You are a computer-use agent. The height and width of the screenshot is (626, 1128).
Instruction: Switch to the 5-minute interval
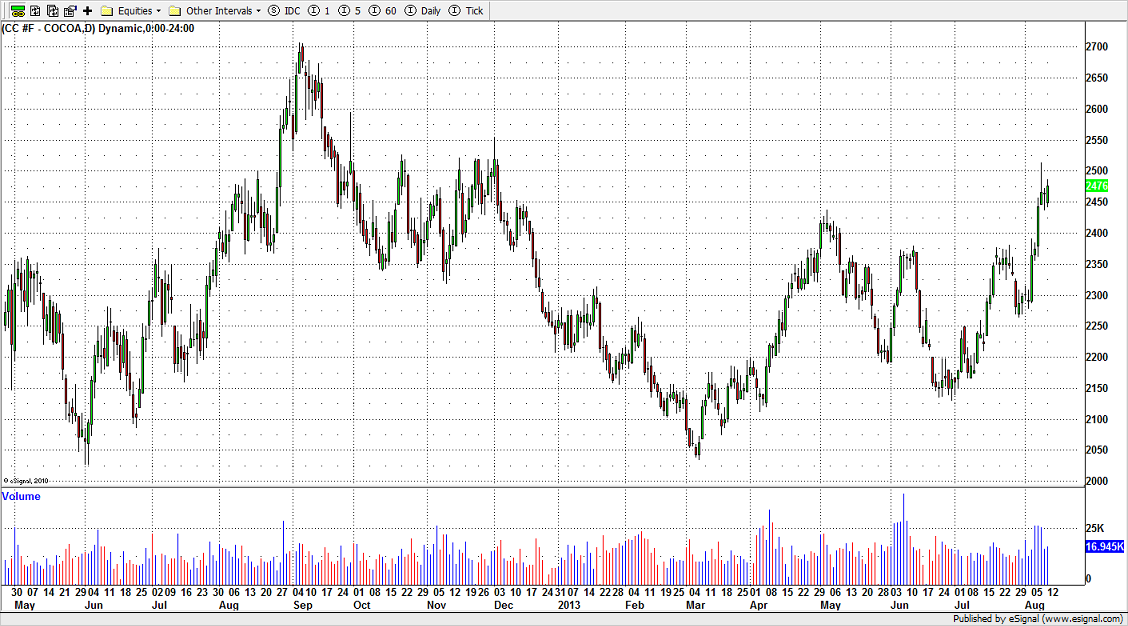tap(349, 10)
